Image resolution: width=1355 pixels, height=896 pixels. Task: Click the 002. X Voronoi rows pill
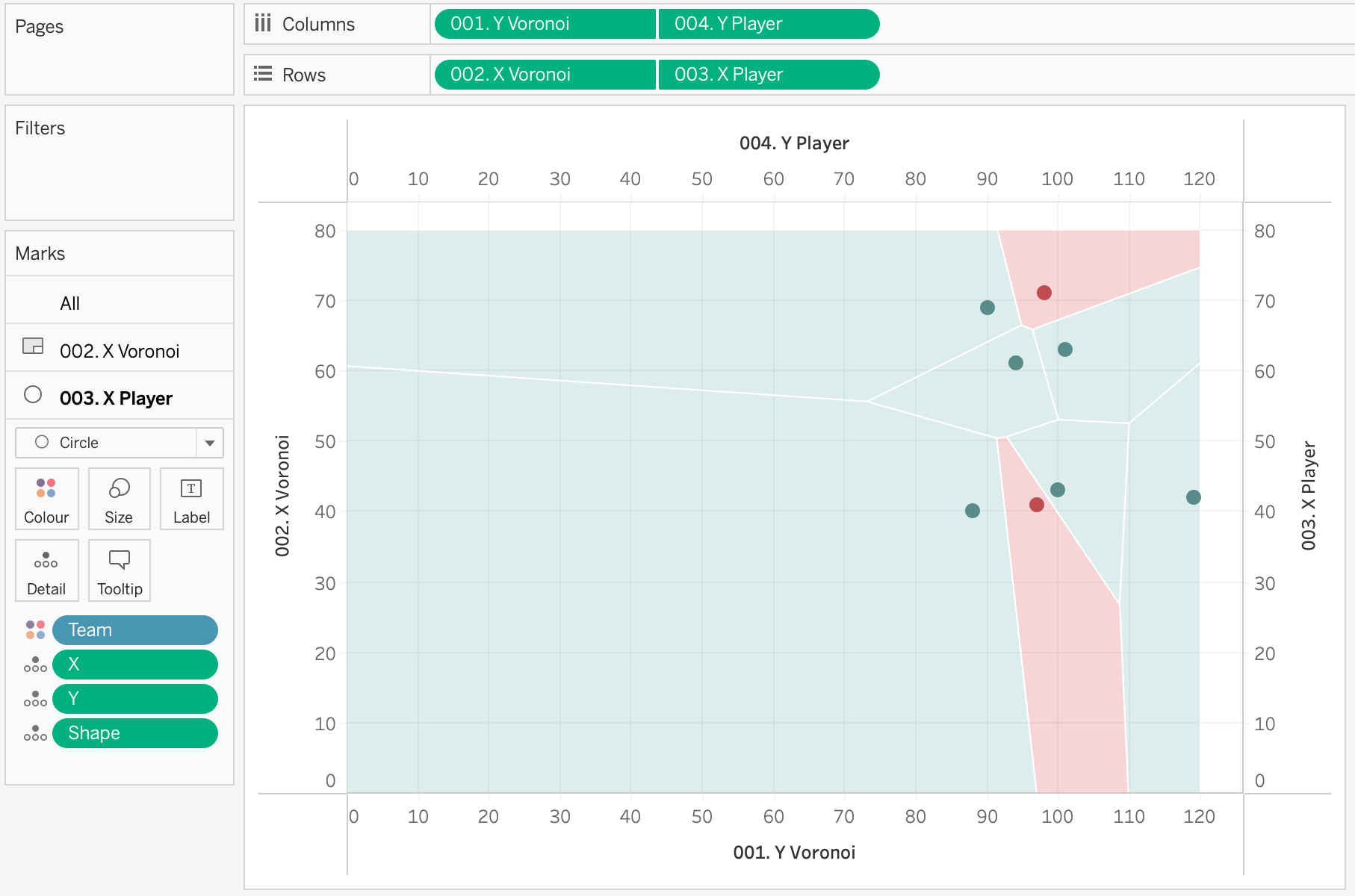click(545, 75)
